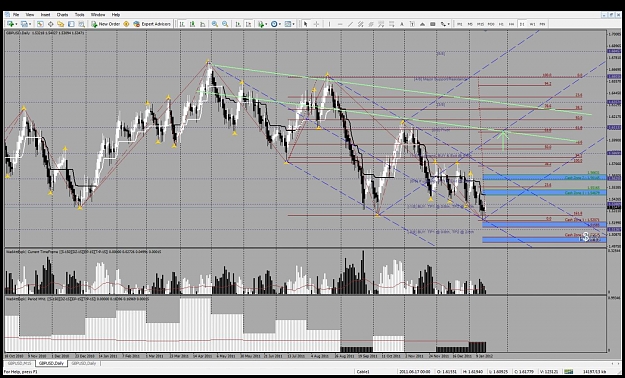Expand the Arrows tool dropdown arrow
Screen dimensions: 625x378
(x=448, y=24)
